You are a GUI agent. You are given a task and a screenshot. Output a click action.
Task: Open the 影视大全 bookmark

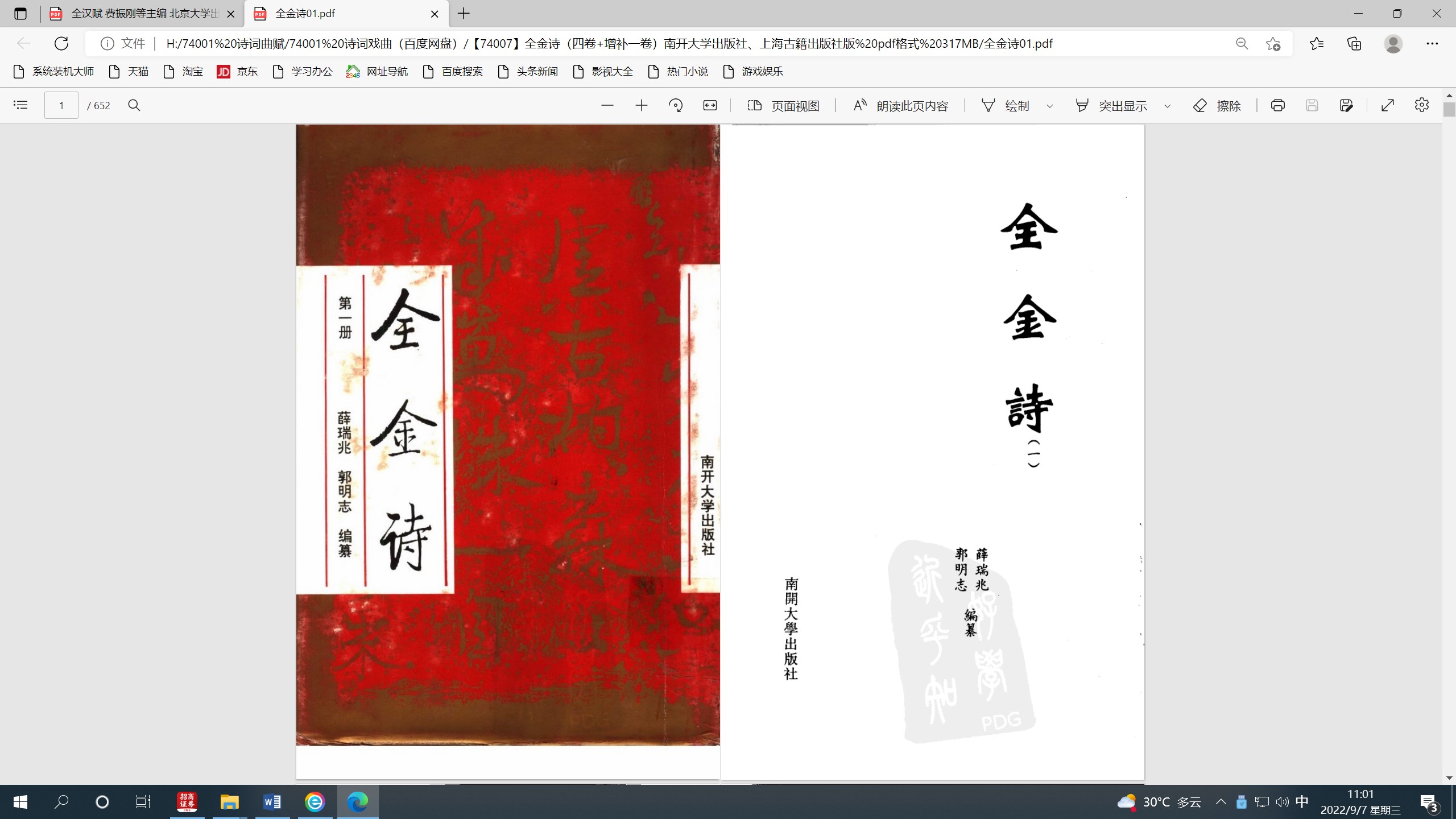click(x=603, y=72)
